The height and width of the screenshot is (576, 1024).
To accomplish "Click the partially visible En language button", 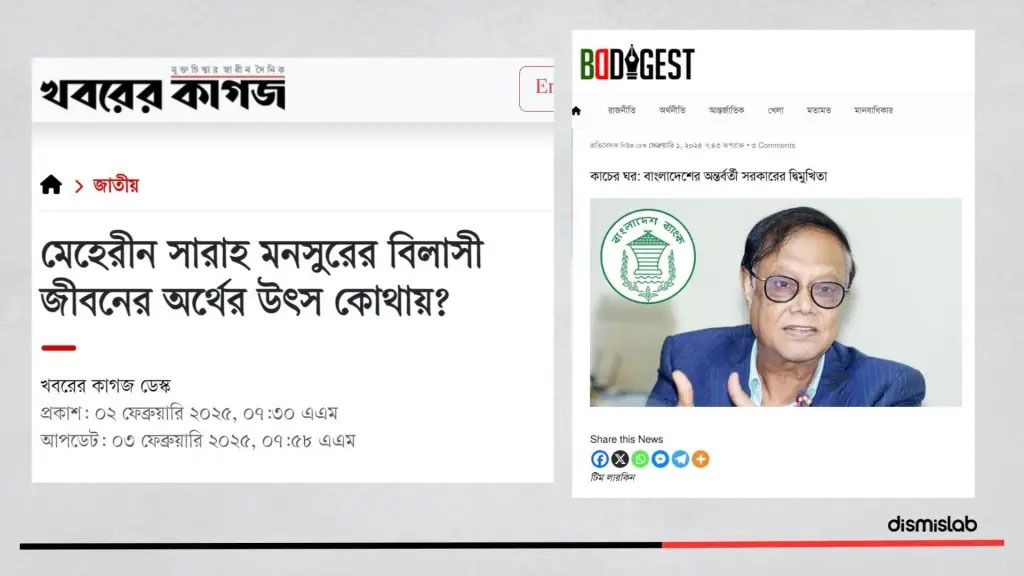I will 537,88.
